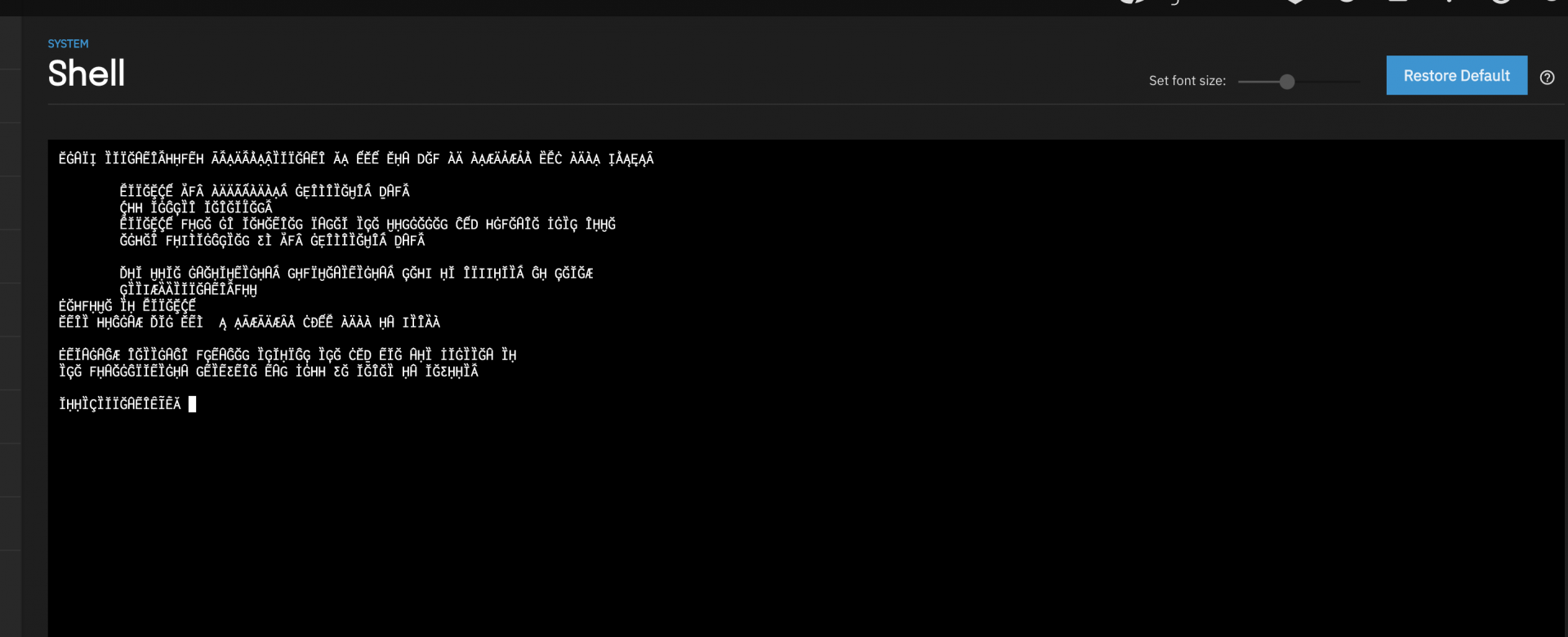Select the Shell page heading

pos(87,73)
